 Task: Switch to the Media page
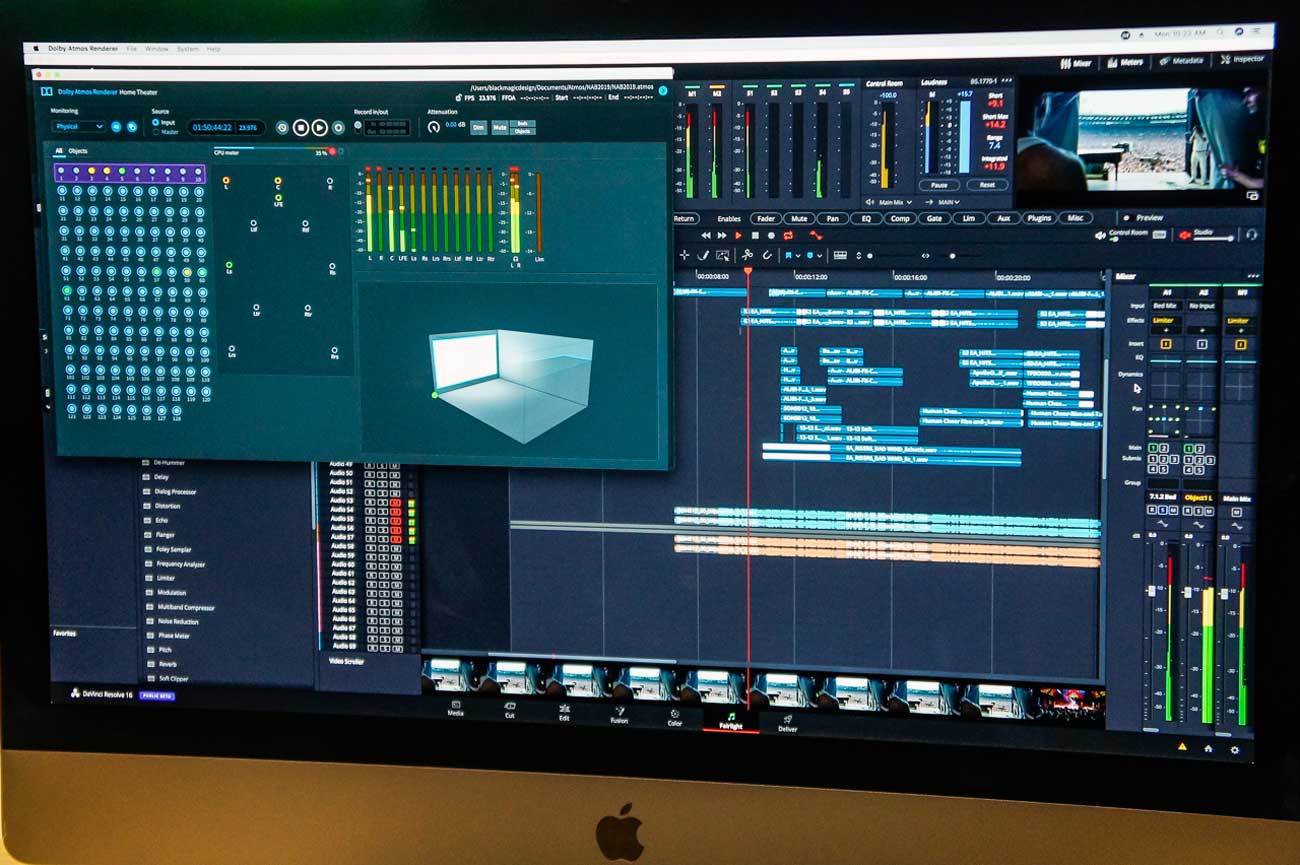[455, 709]
